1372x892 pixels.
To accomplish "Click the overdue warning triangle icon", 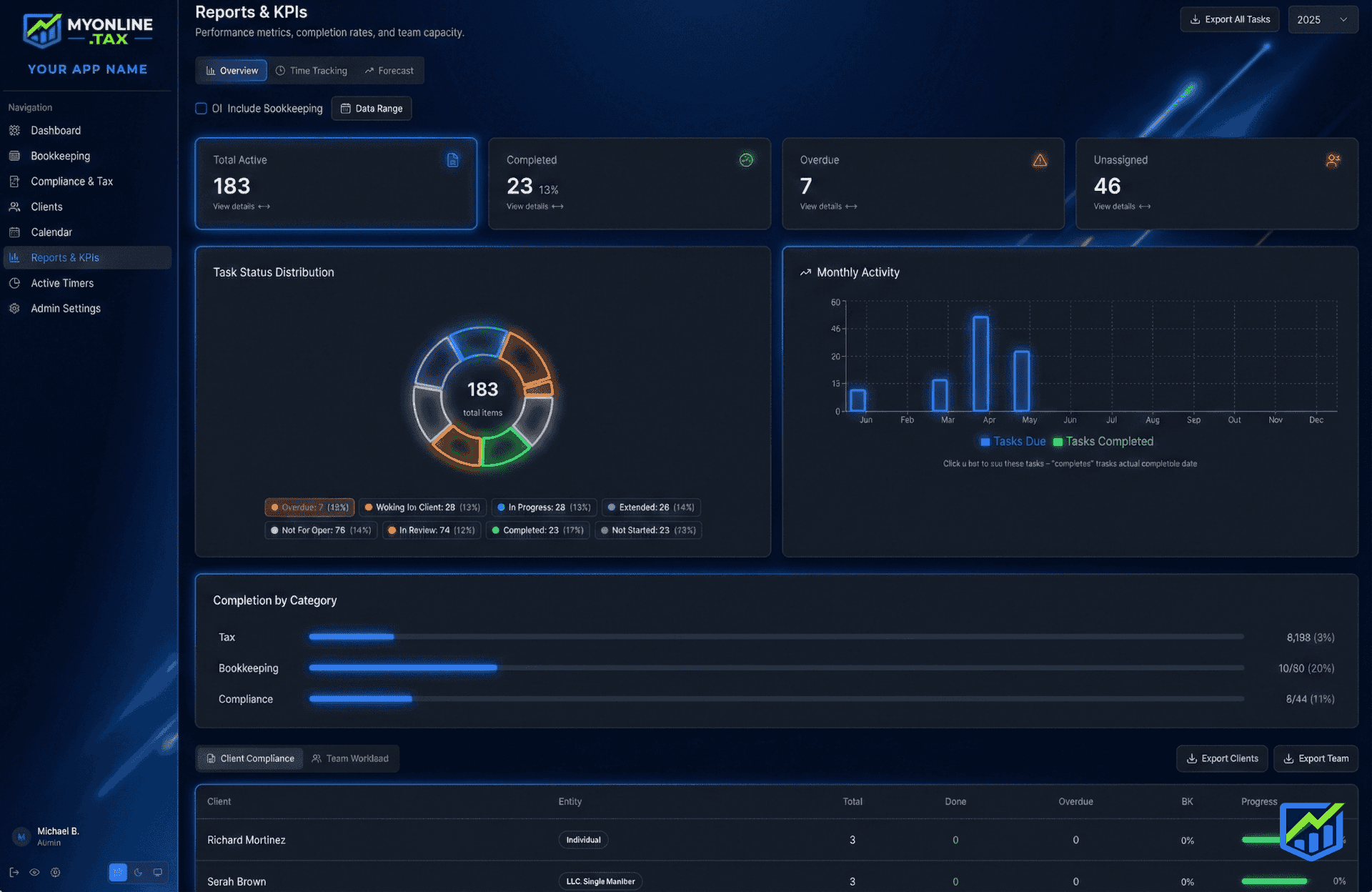I will (x=1040, y=160).
